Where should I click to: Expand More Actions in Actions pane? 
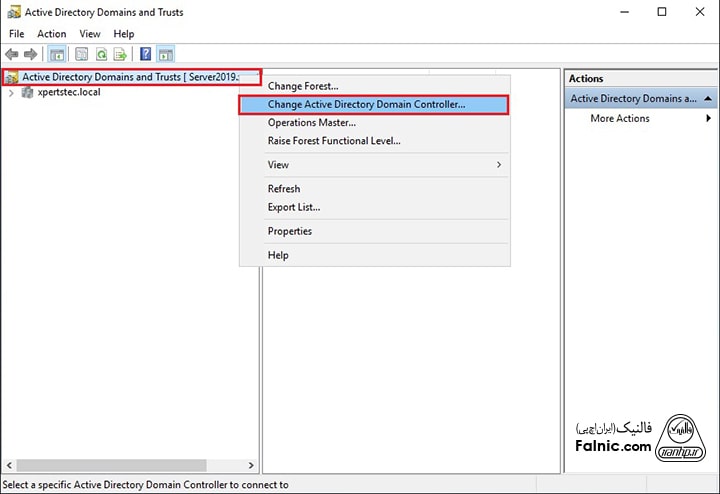[620, 119]
